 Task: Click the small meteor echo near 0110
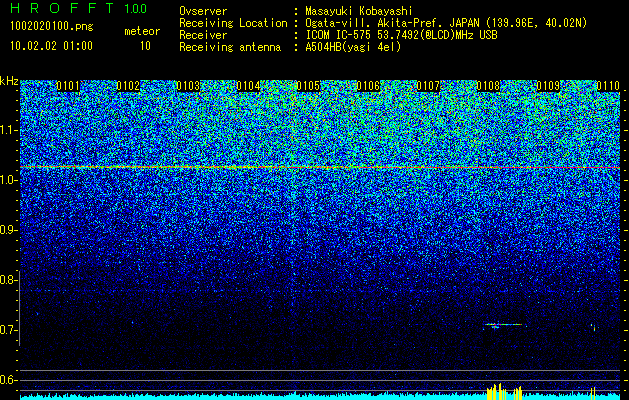pos(593,327)
